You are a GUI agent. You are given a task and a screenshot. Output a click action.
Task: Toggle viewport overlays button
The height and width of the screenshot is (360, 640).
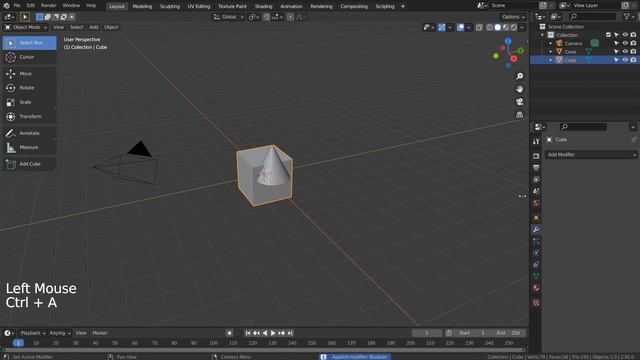pos(460,27)
